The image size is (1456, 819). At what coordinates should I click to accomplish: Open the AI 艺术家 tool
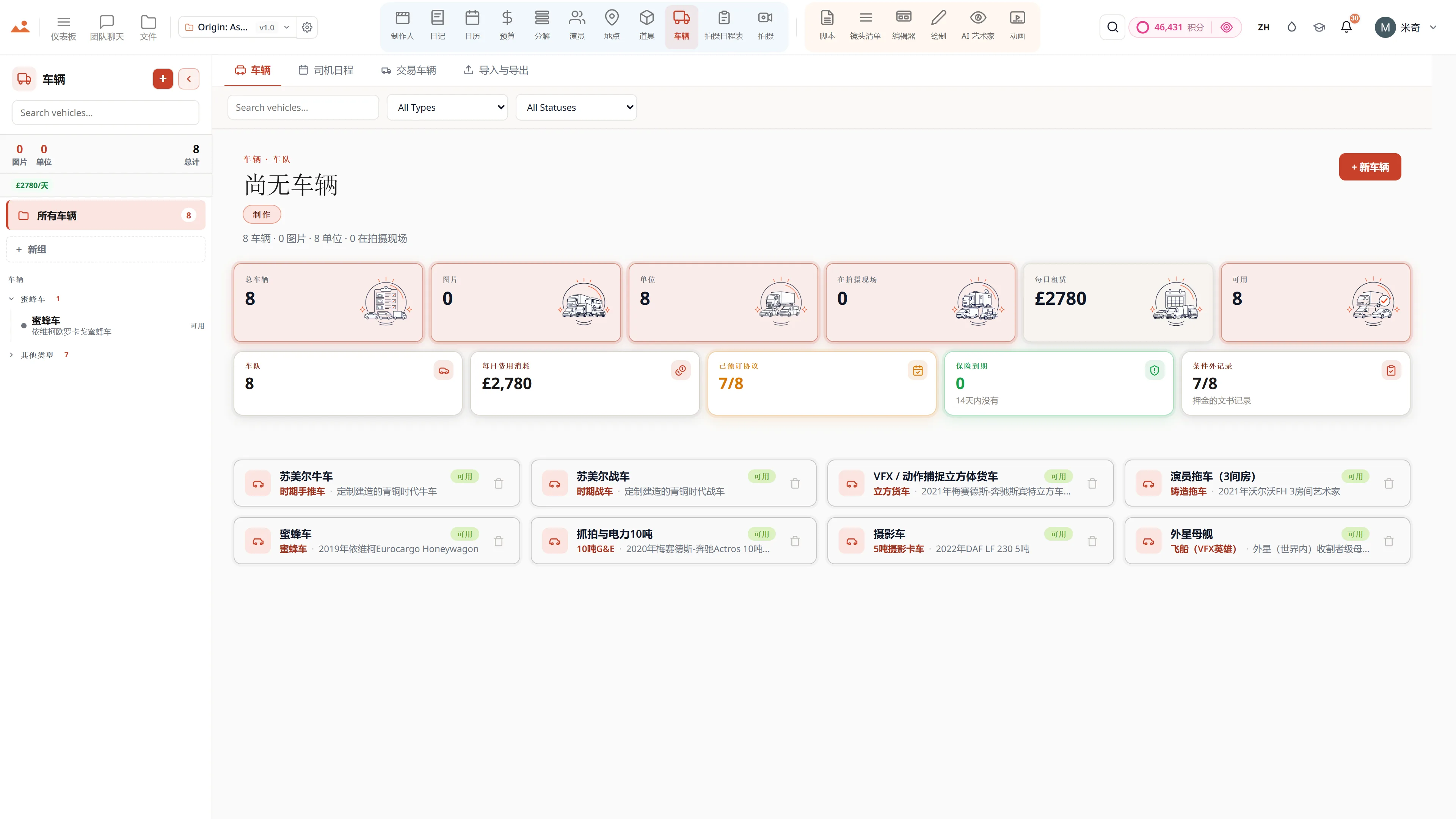click(x=978, y=26)
